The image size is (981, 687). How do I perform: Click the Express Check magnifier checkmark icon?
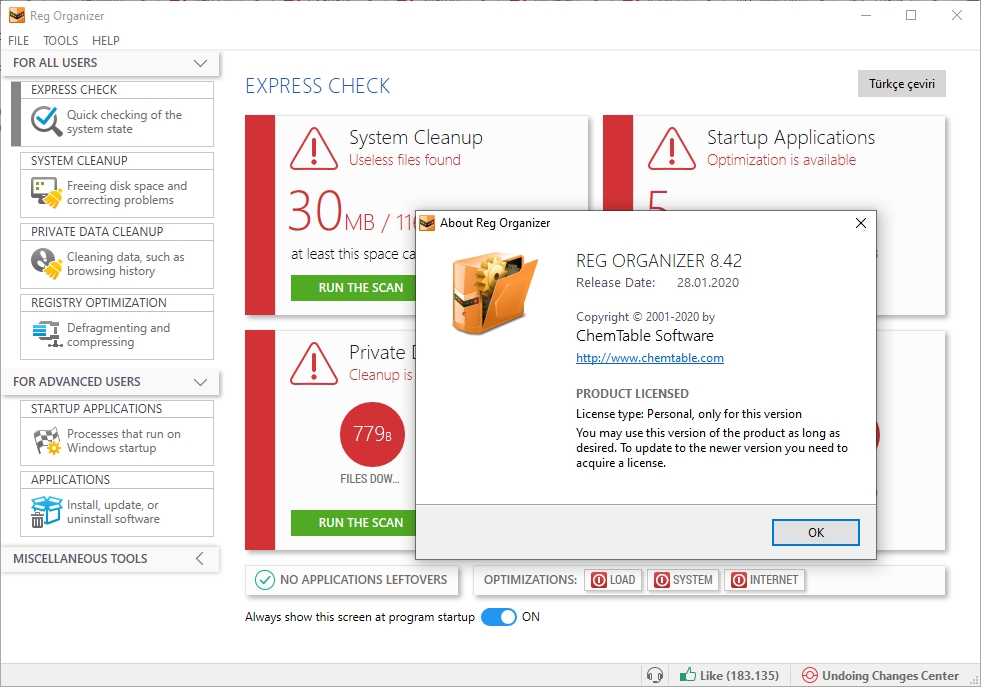pyautogui.click(x=46, y=121)
